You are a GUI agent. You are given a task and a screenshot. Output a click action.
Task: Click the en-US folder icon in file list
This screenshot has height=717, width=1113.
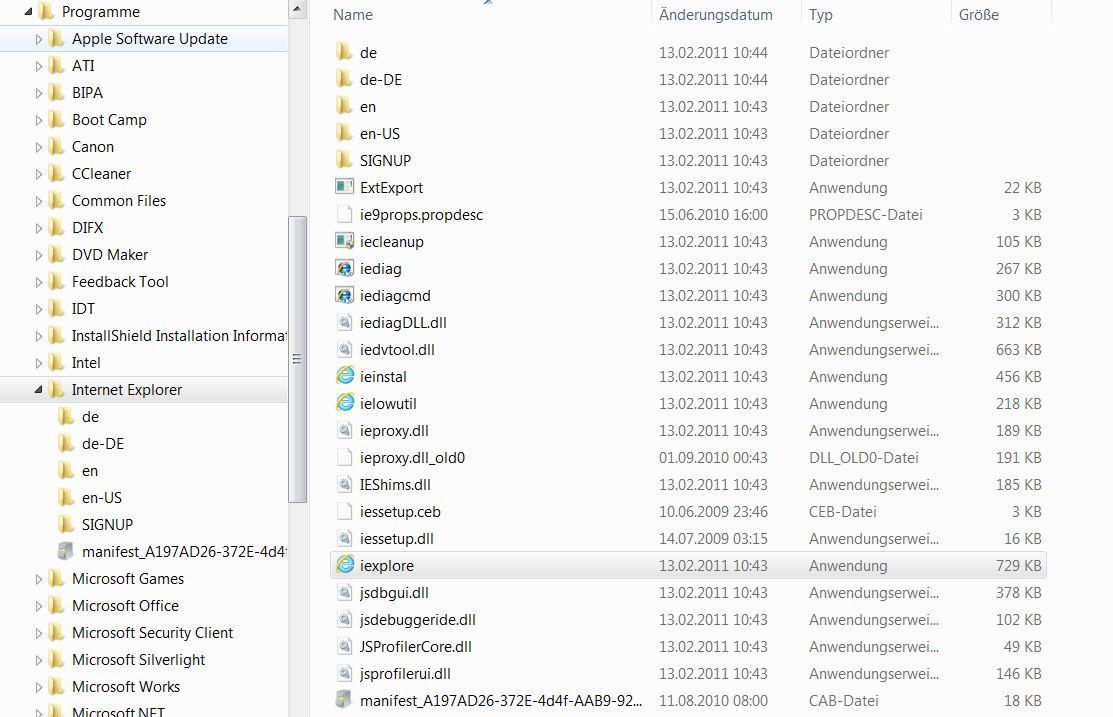pos(345,133)
